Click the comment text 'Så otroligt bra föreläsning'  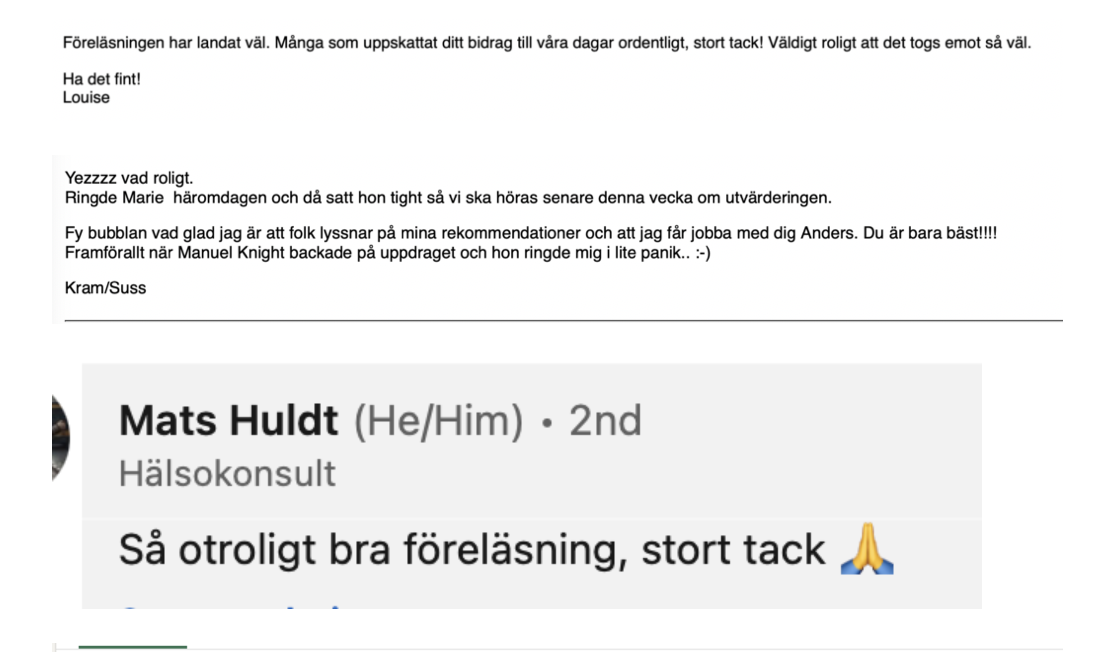click(x=372, y=549)
